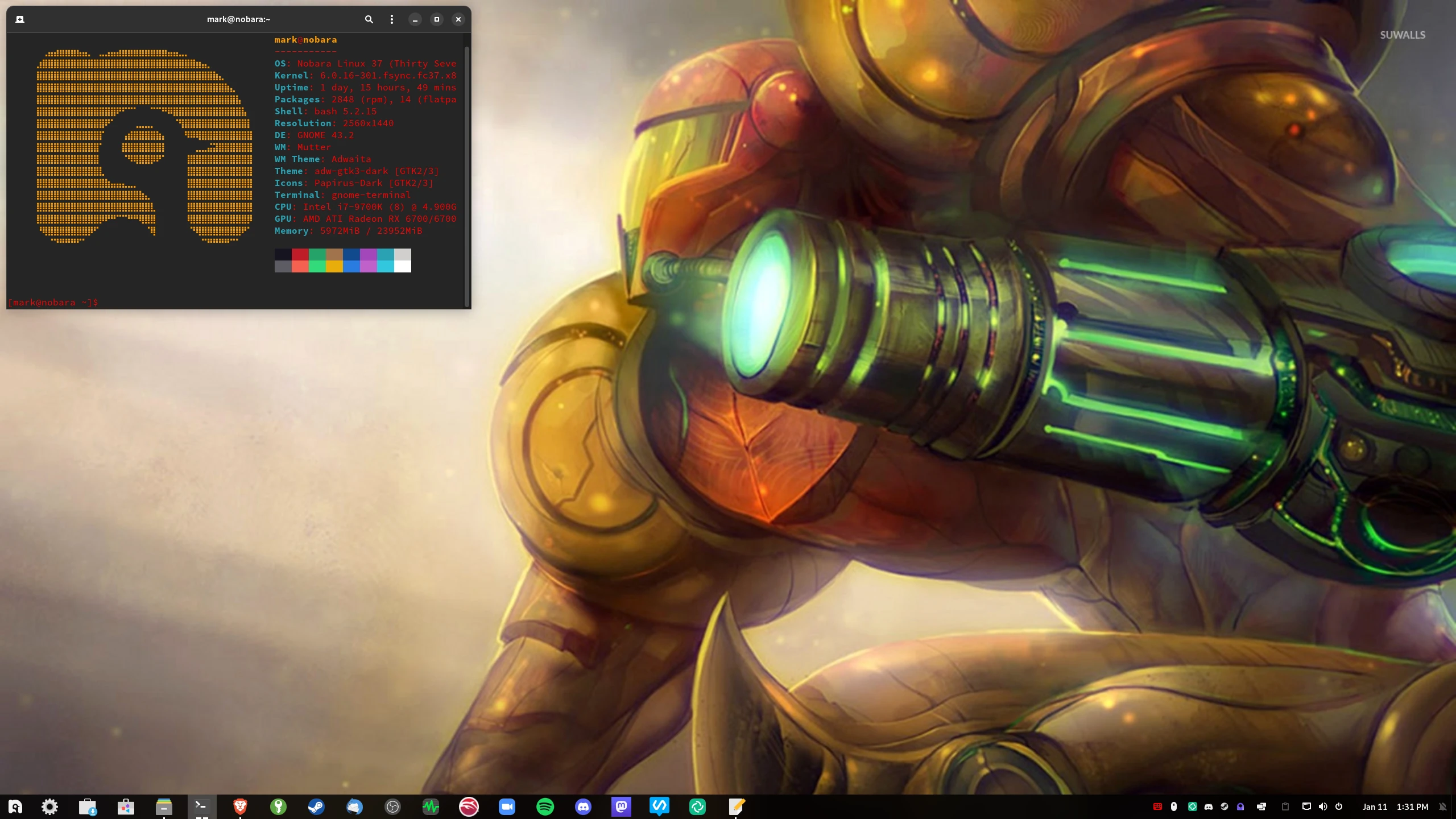Click the mark@nobara header text in terminal
Screen dimensions: 1456x819
click(306, 40)
